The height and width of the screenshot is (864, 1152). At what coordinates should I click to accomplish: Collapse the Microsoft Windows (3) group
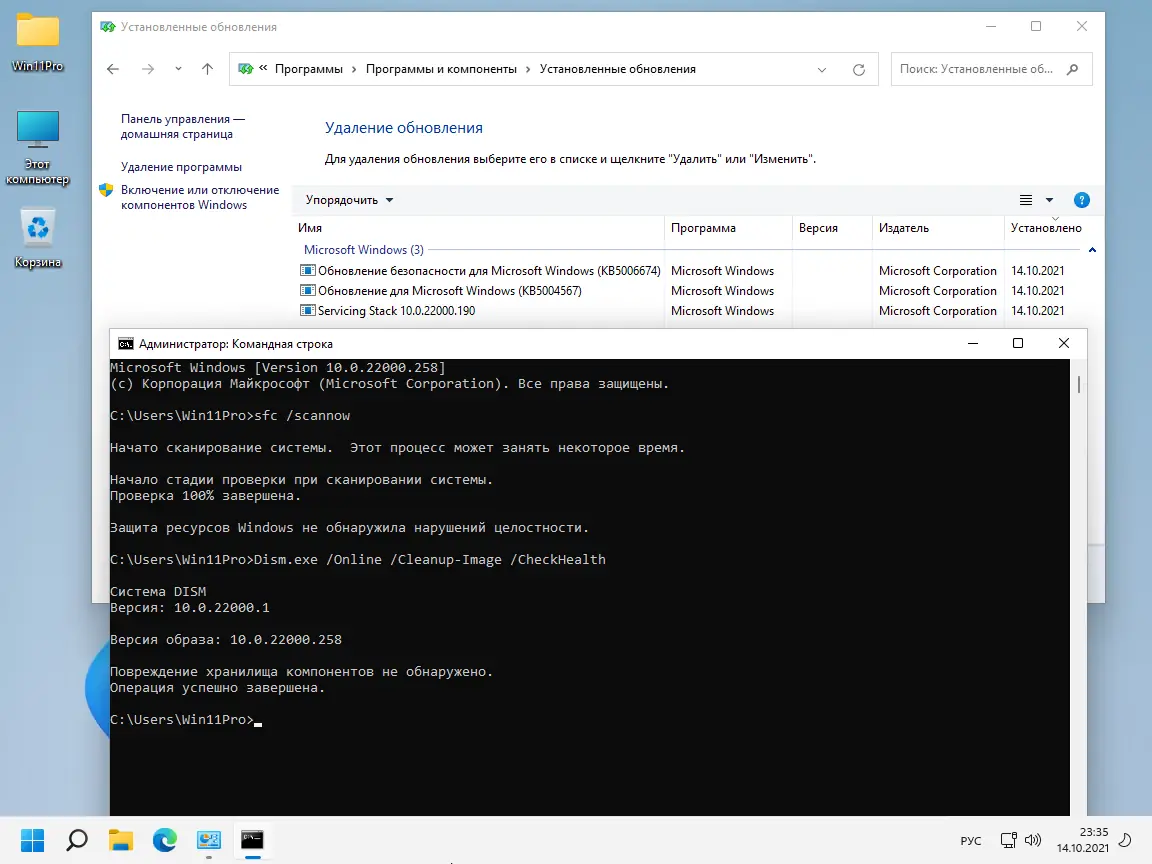tap(1093, 250)
